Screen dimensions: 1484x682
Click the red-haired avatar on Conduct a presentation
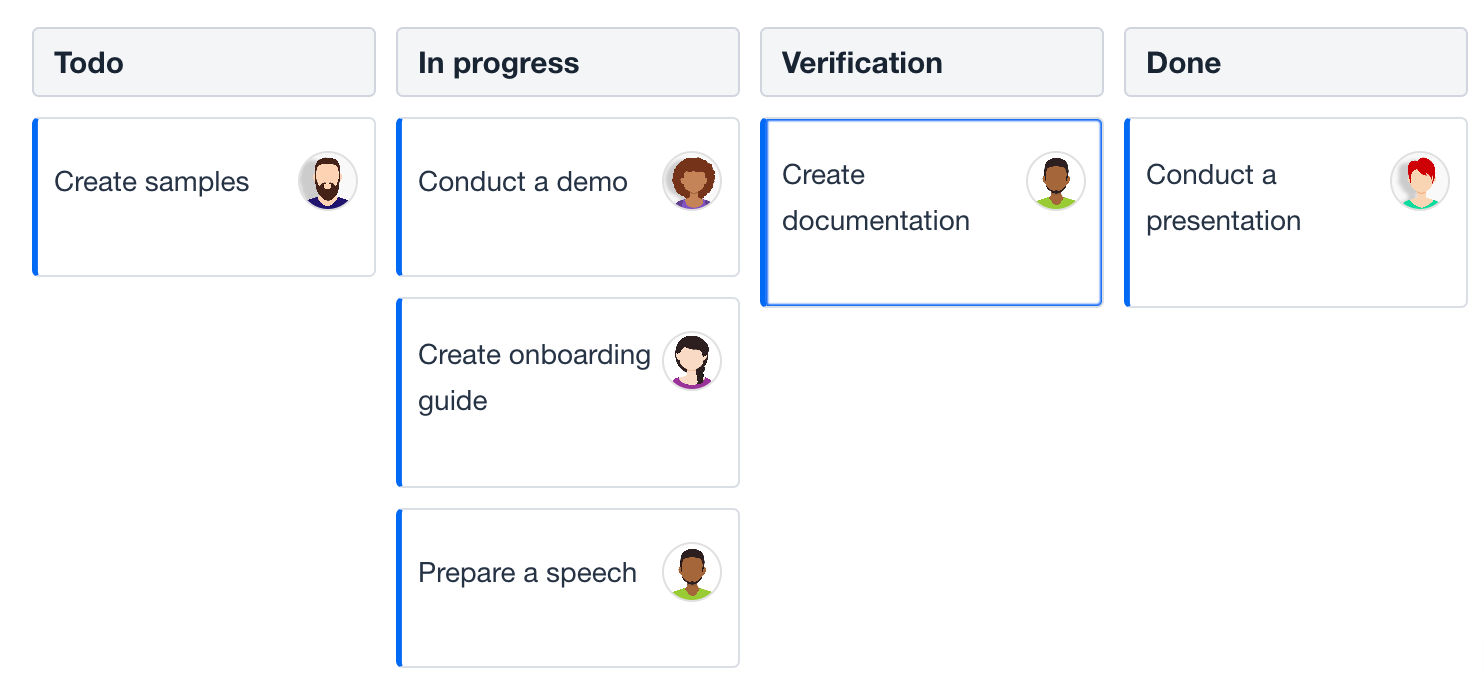[x=1420, y=181]
